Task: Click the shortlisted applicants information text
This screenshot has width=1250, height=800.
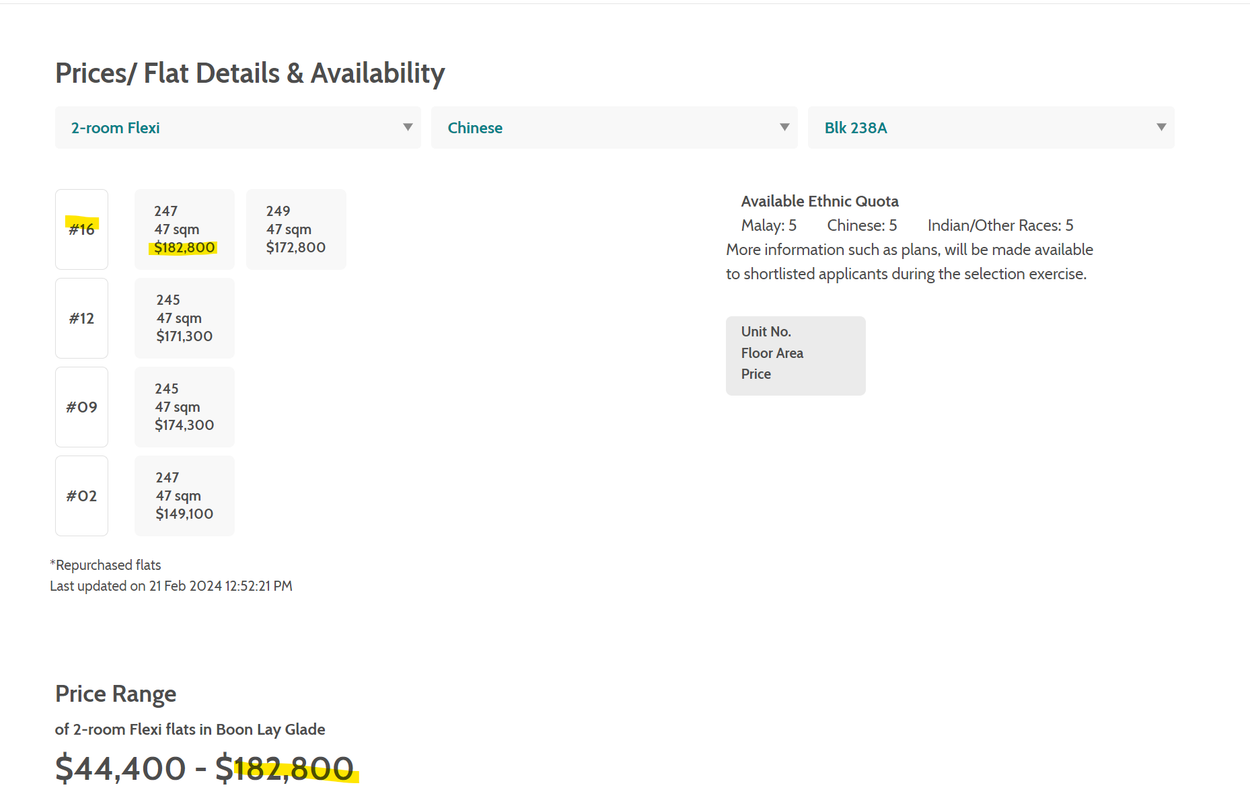Action: coord(910,262)
